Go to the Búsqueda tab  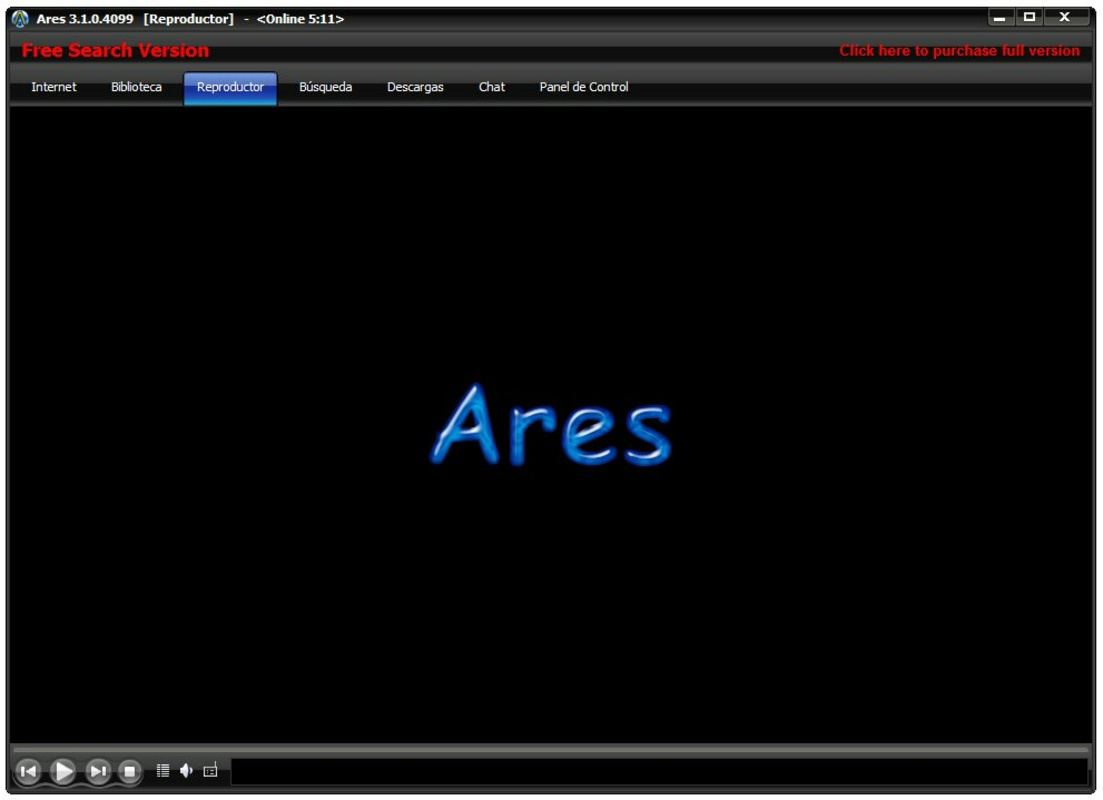tap(326, 87)
